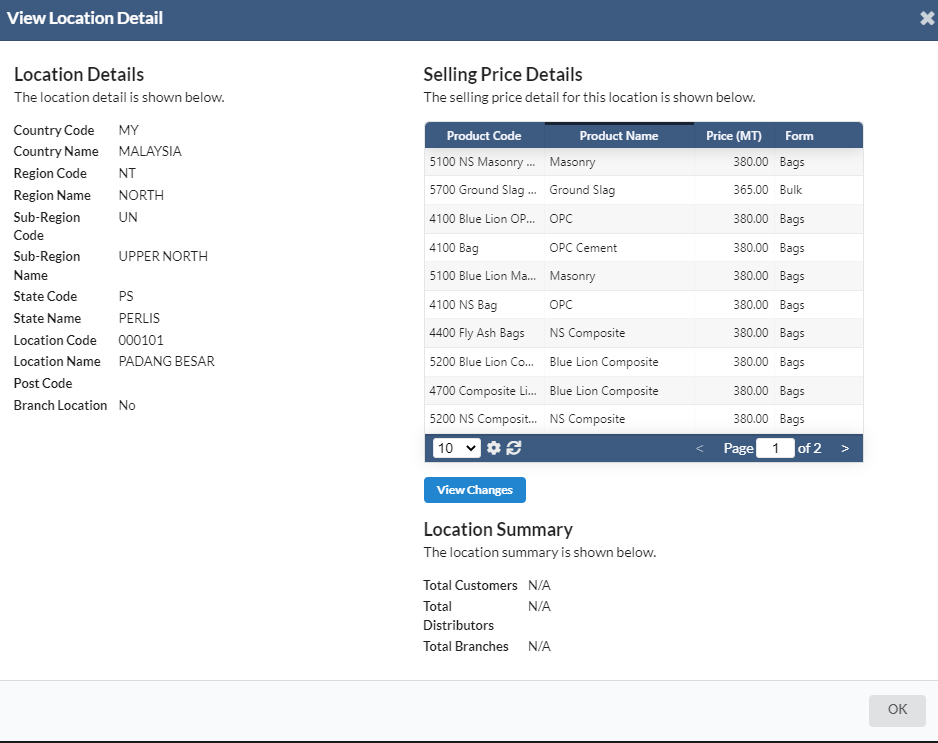Image resolution: width=938 pixels, height=743 pixels.
Task: Sort by Product Code column header
Action: (484, 136)
